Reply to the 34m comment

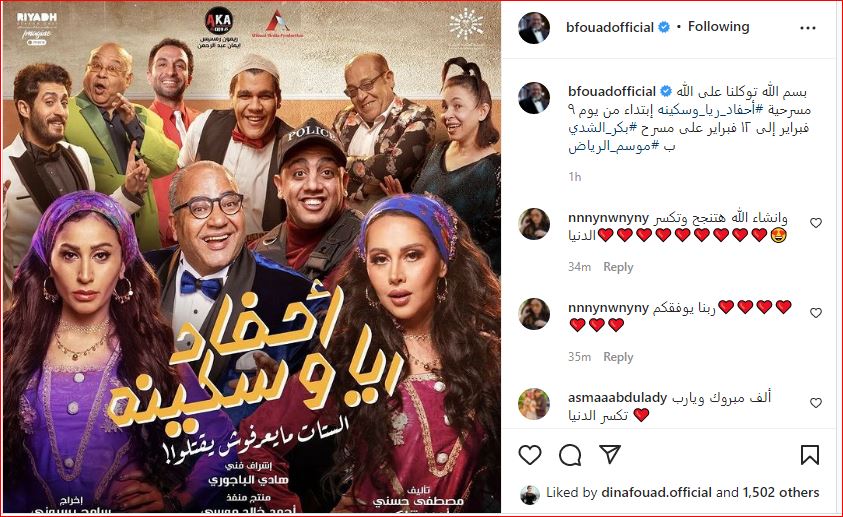coord(618,267)
